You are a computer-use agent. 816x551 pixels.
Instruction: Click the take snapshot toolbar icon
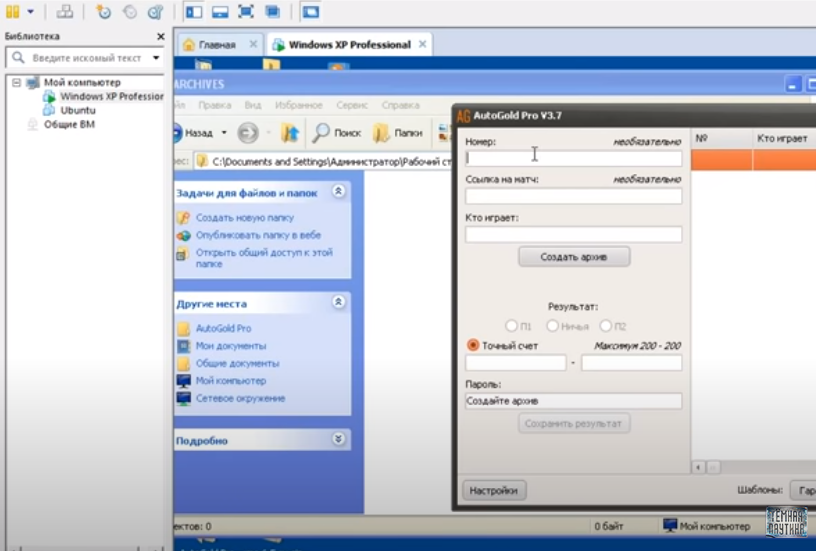pos(104,12)
